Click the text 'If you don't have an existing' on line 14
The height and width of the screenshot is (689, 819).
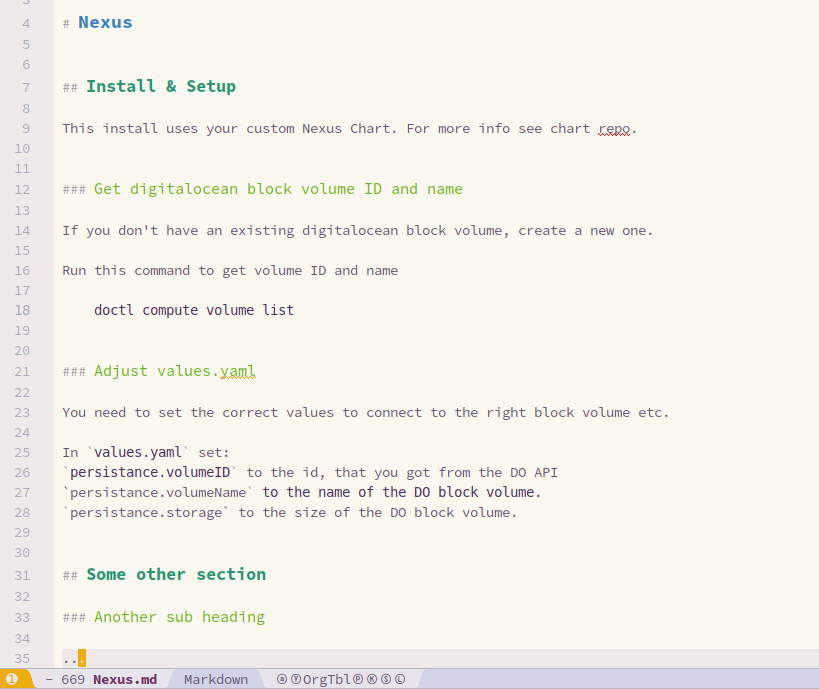click(178, 231)
